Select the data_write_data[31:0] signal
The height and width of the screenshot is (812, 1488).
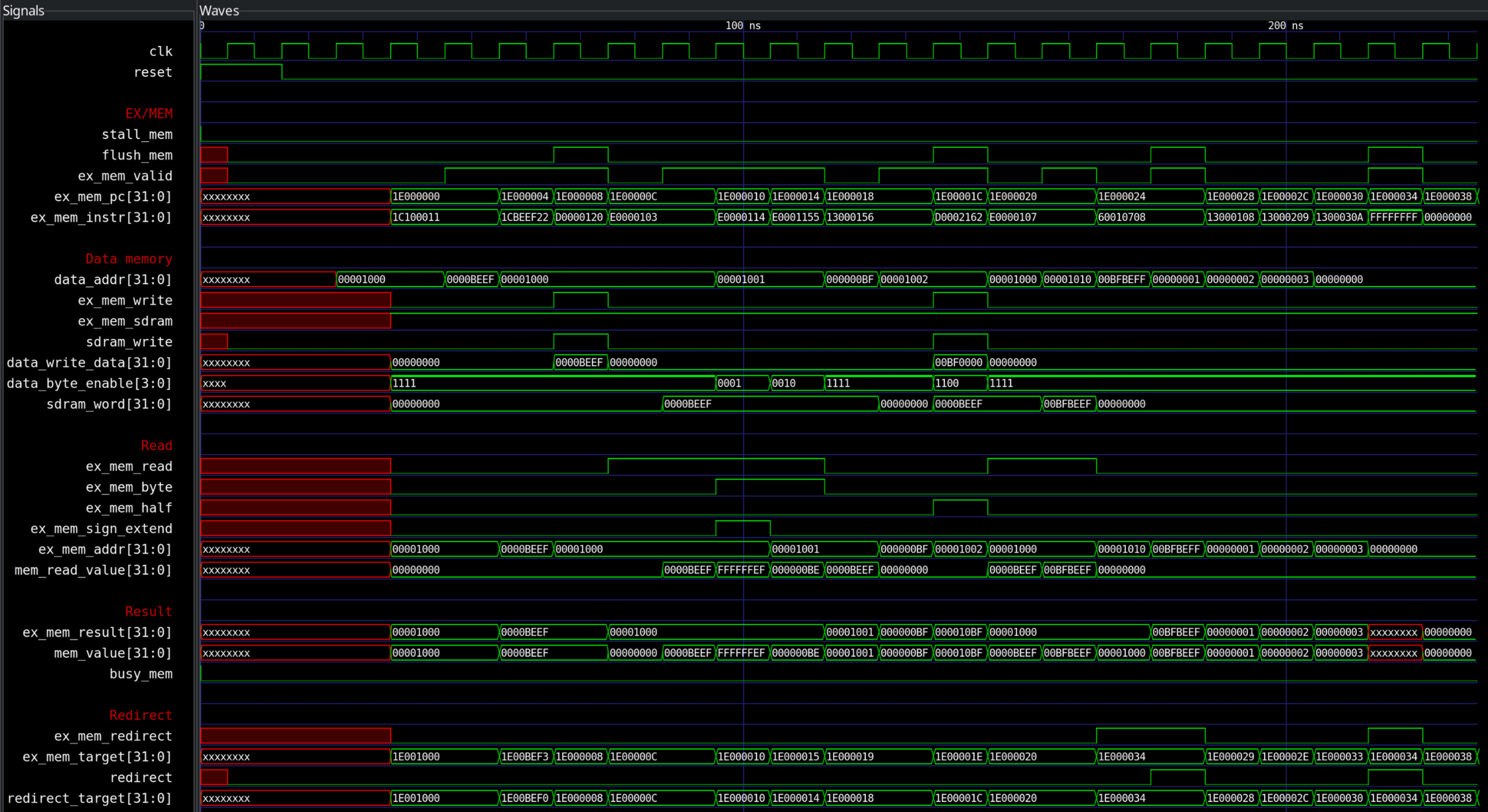90,363
